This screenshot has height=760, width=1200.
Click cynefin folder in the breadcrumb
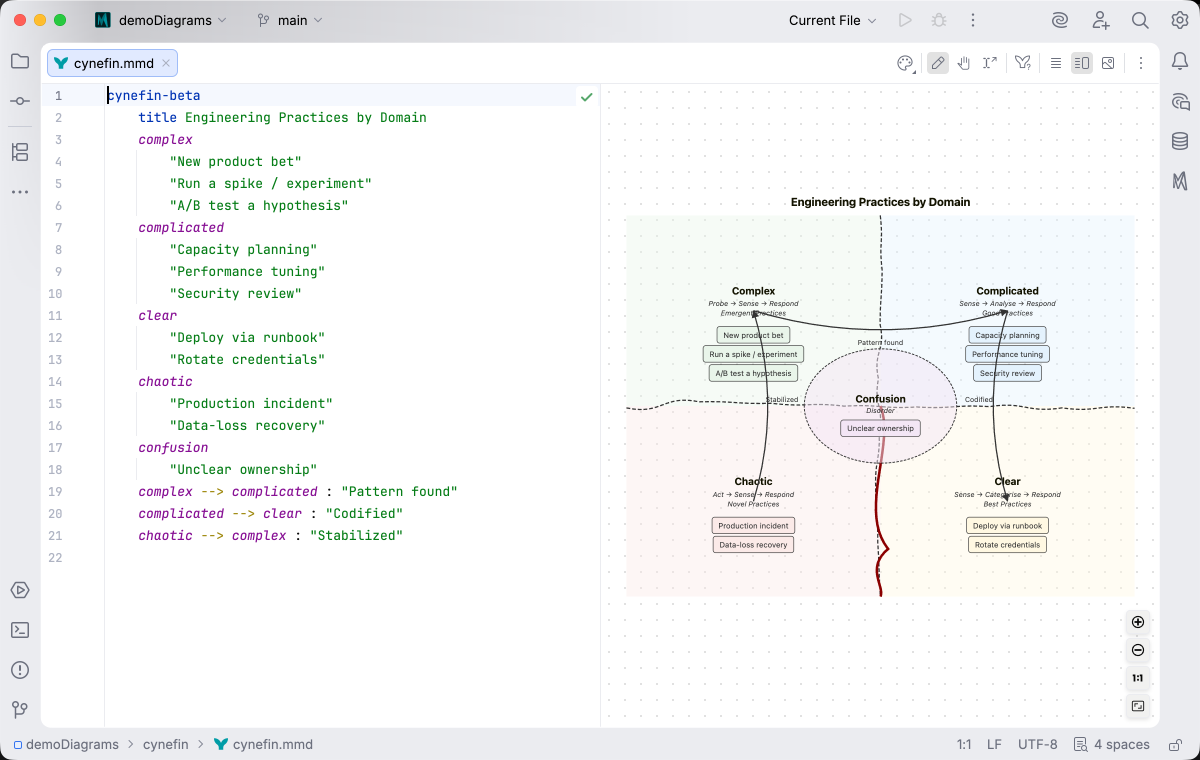point(166,744)
